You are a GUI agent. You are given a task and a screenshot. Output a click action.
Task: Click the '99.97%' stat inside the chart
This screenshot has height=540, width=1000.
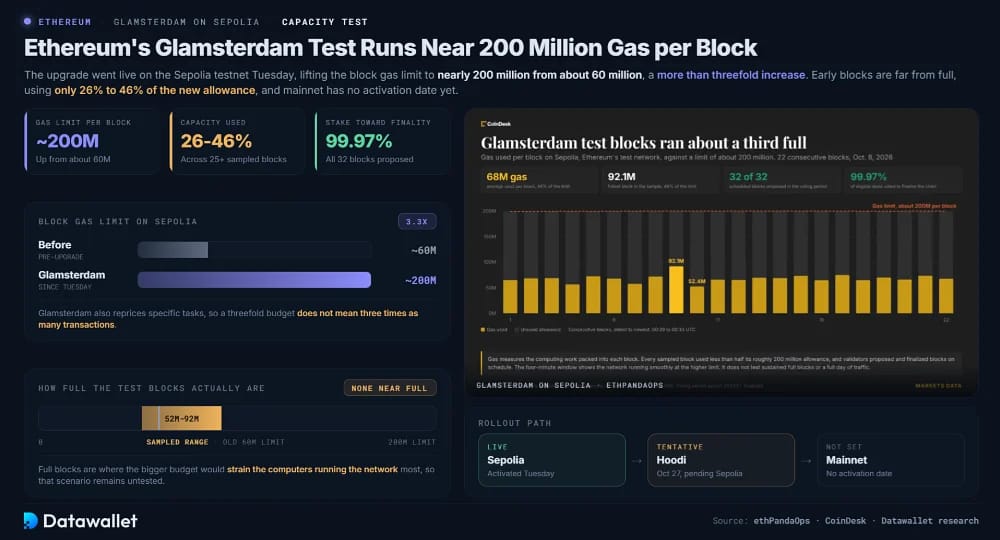click(x=903, y=180)
